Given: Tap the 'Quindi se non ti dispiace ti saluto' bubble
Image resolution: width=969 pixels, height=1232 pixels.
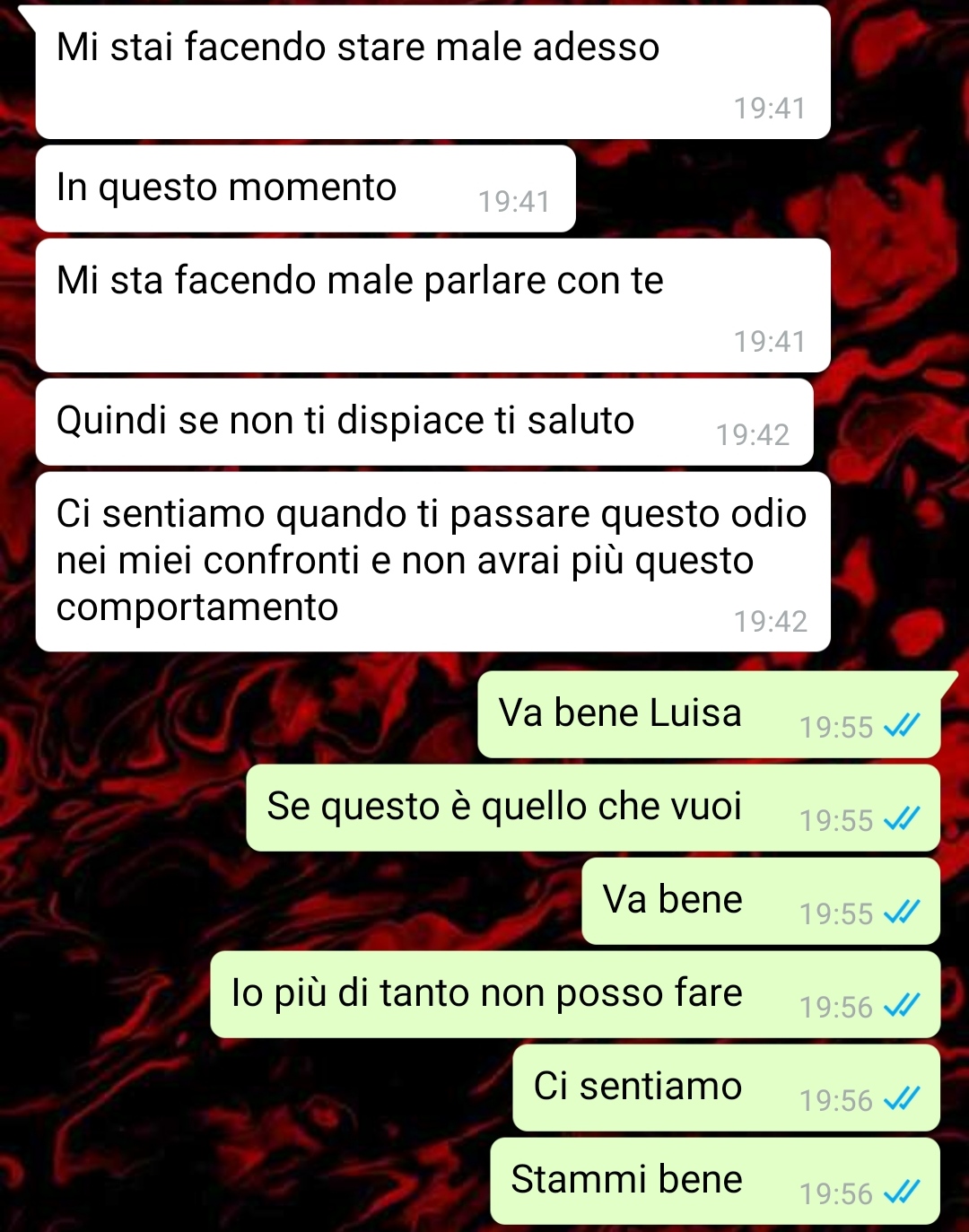Looking at the screenshot, I should pyautogui.click(x=424, y=422).
